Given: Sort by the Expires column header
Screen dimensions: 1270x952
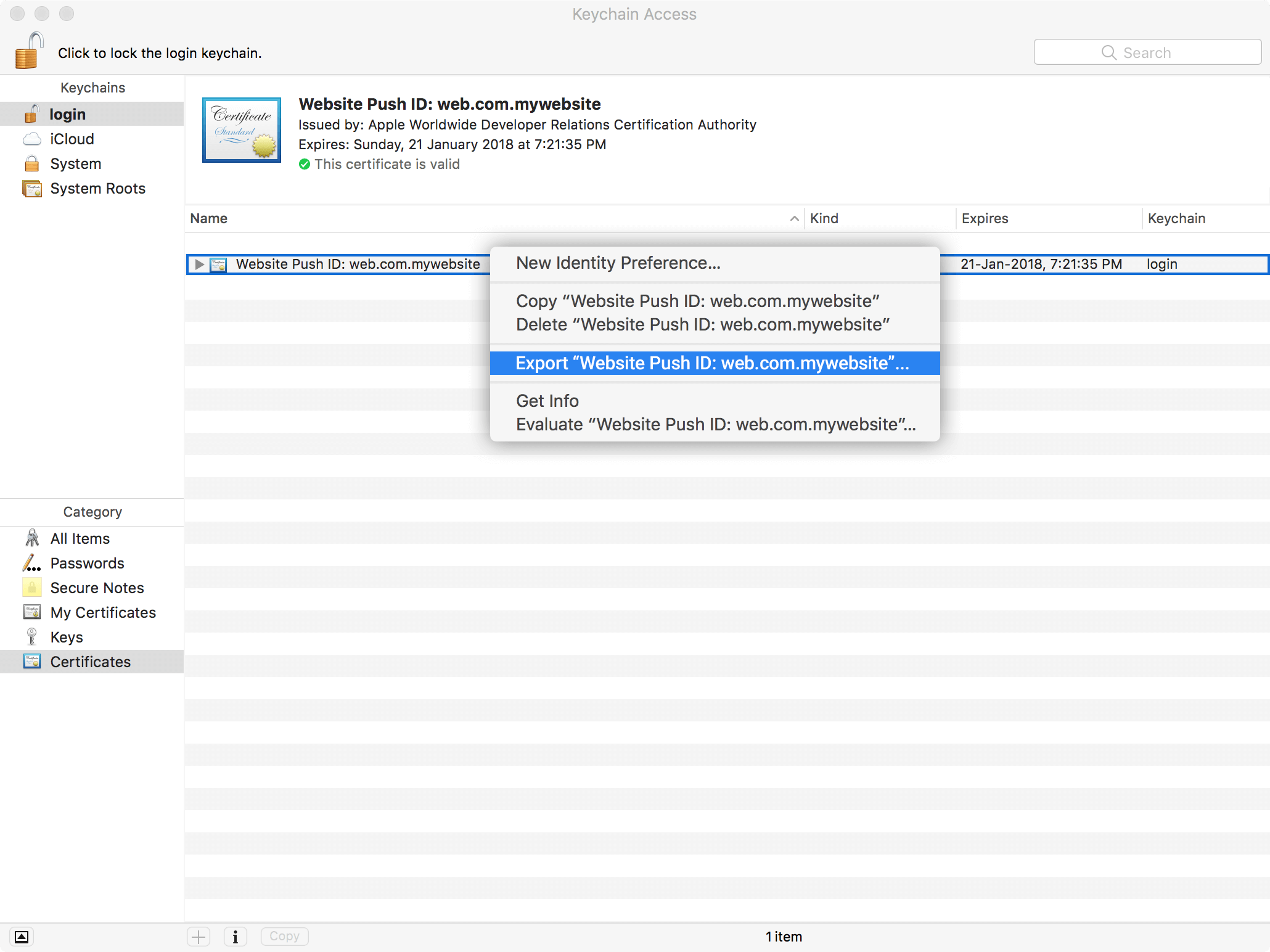Looking at the screenshot, I should coord(985,219).
